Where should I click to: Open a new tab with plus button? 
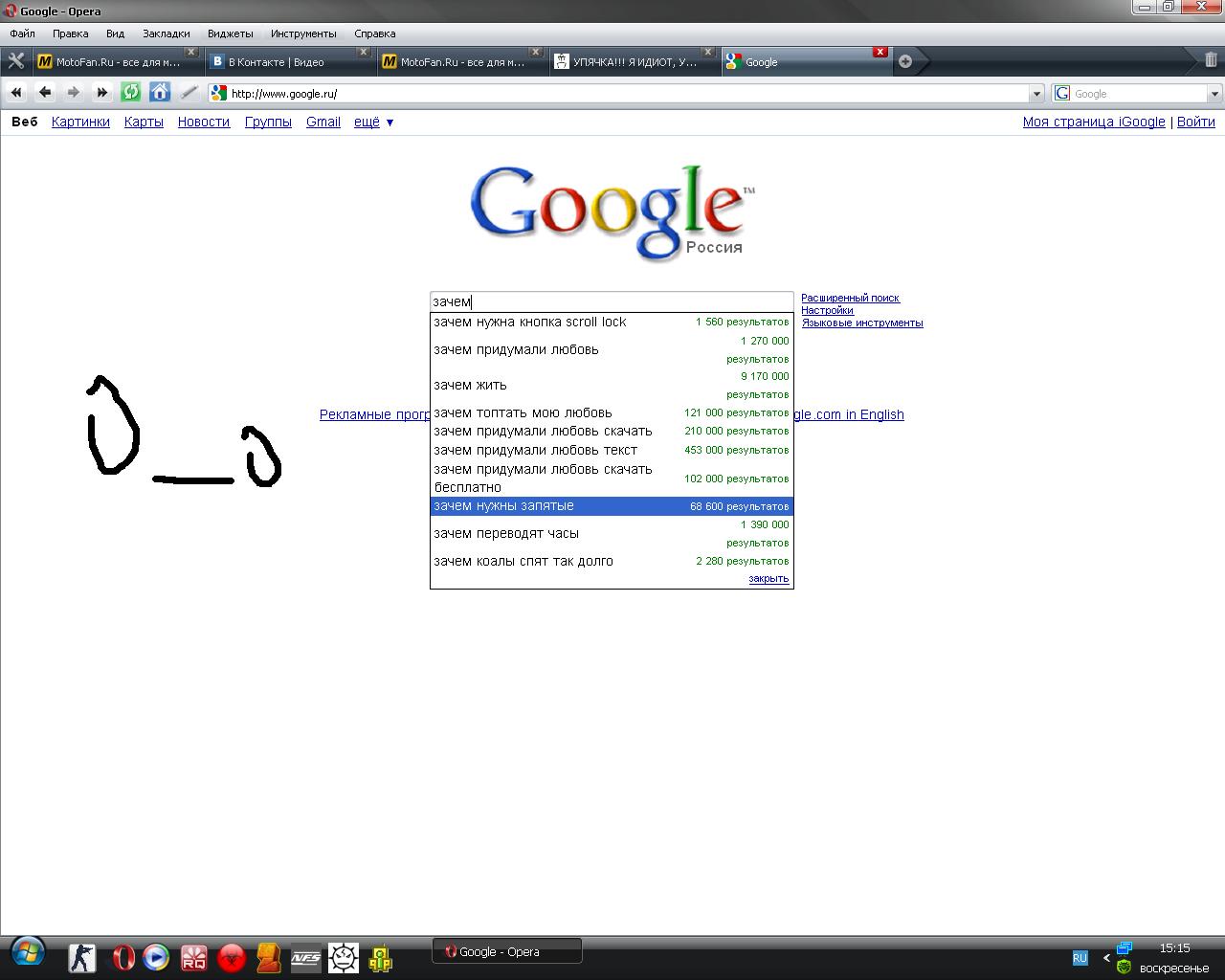click(x=905, y=61)
